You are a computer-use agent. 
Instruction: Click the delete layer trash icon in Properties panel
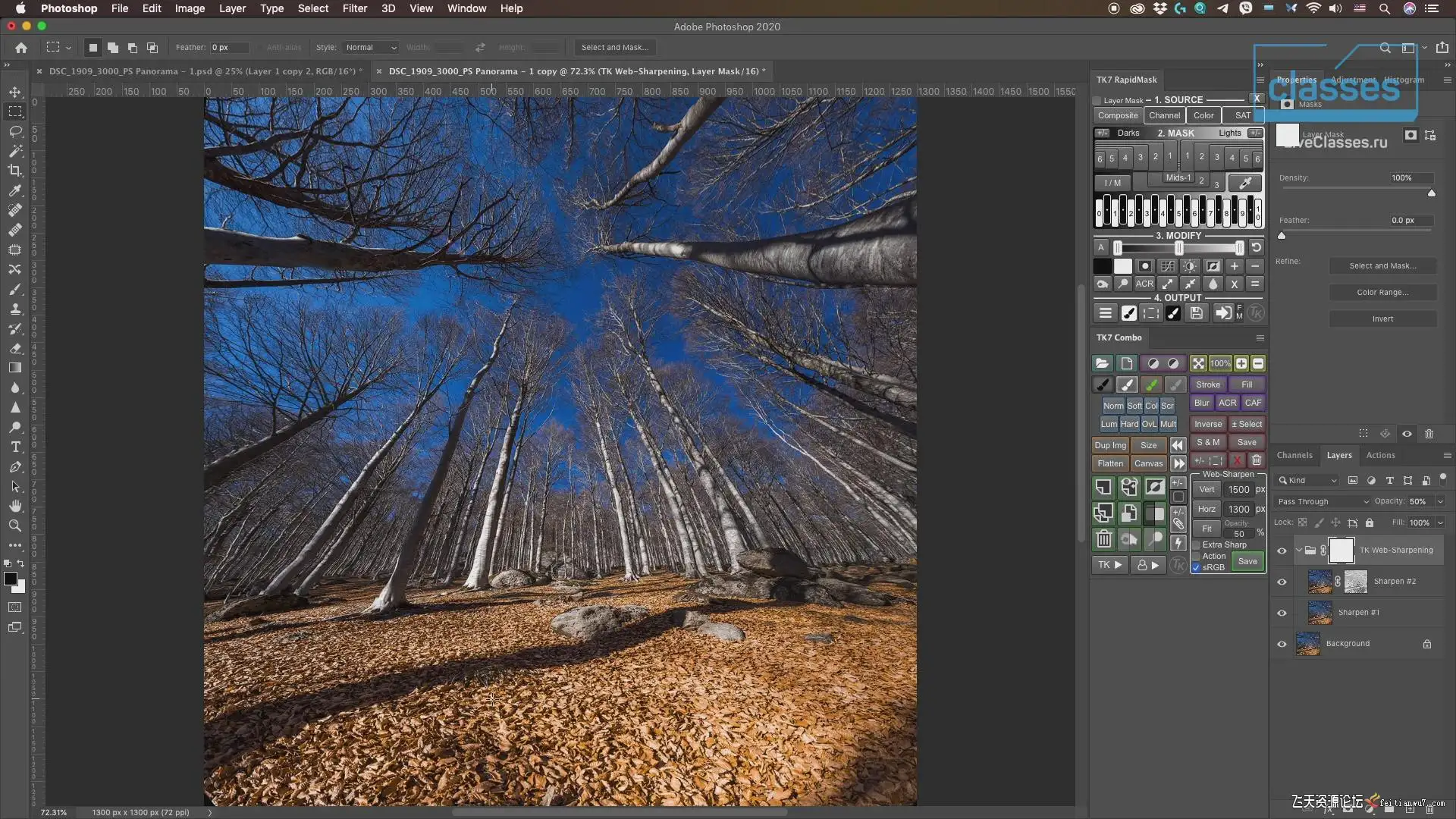pyautogui.click(x=1429, y=434)
